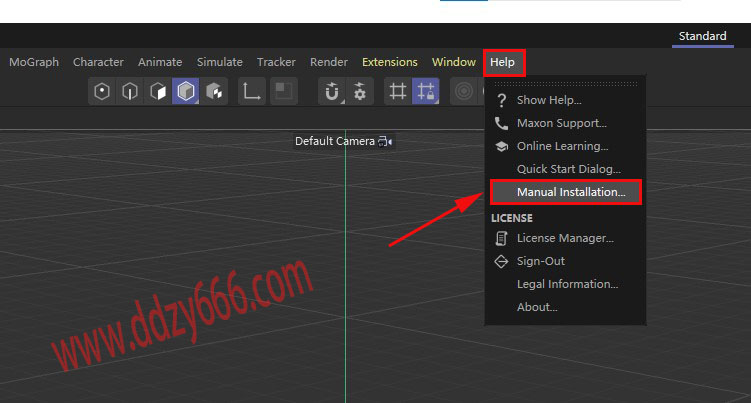Screen dimensions: 751x403
Task: Open Quick Start Dialog... entry
Action: (x=565, y=169)
